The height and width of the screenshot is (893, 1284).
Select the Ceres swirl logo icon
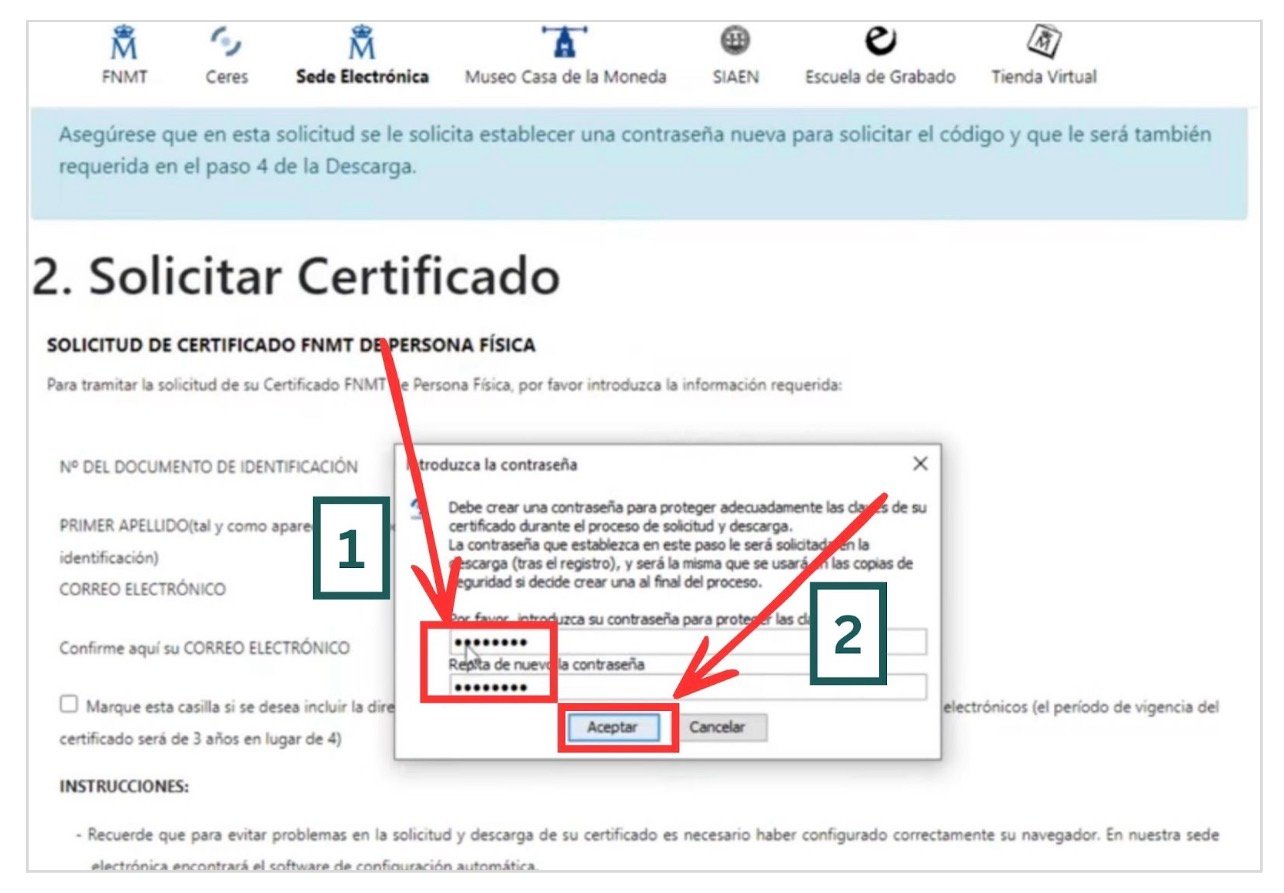coord(226,41)
